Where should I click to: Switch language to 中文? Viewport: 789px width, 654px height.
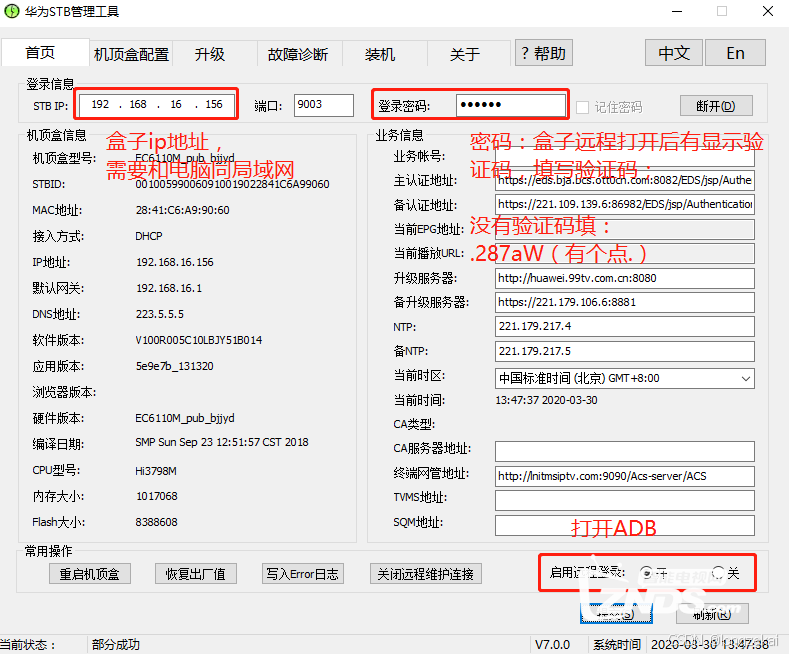674,53
